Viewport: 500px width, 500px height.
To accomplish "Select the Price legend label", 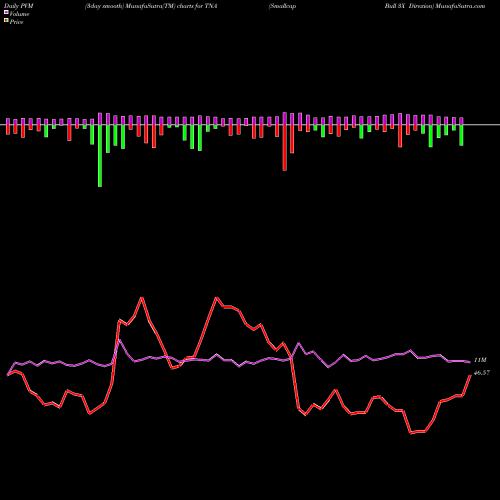I will pyautogui.click(x=16, y=22).
